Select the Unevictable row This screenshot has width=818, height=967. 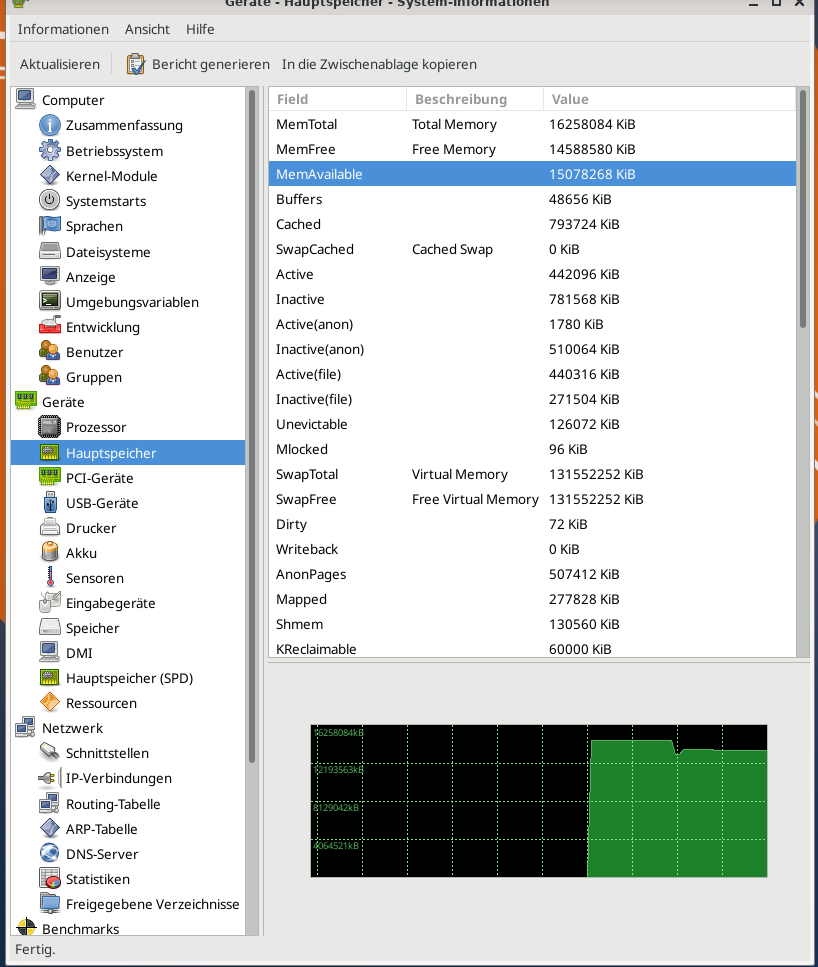tap(532, 424)
